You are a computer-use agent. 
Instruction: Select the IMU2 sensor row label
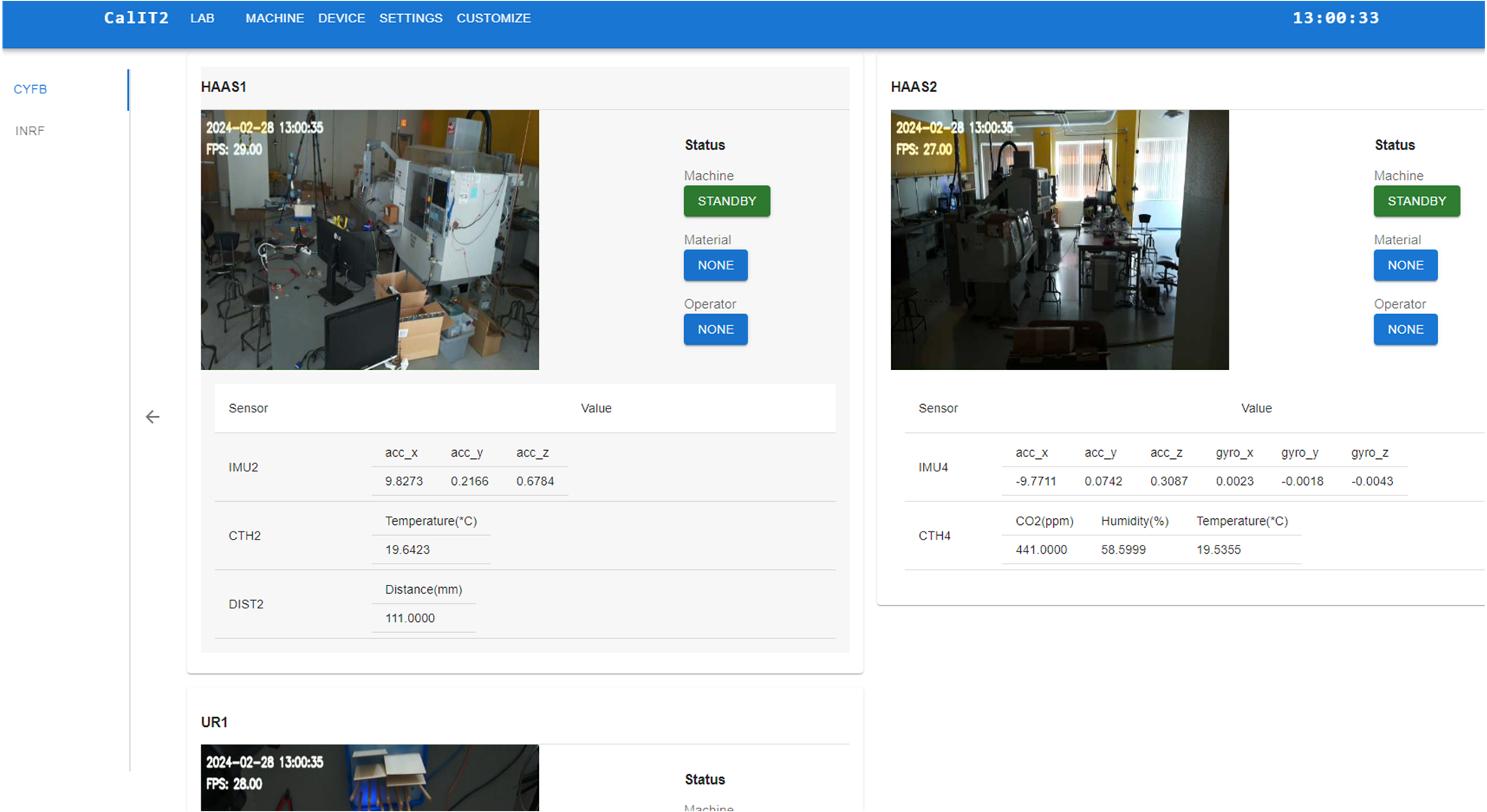(x=244, y=468)
